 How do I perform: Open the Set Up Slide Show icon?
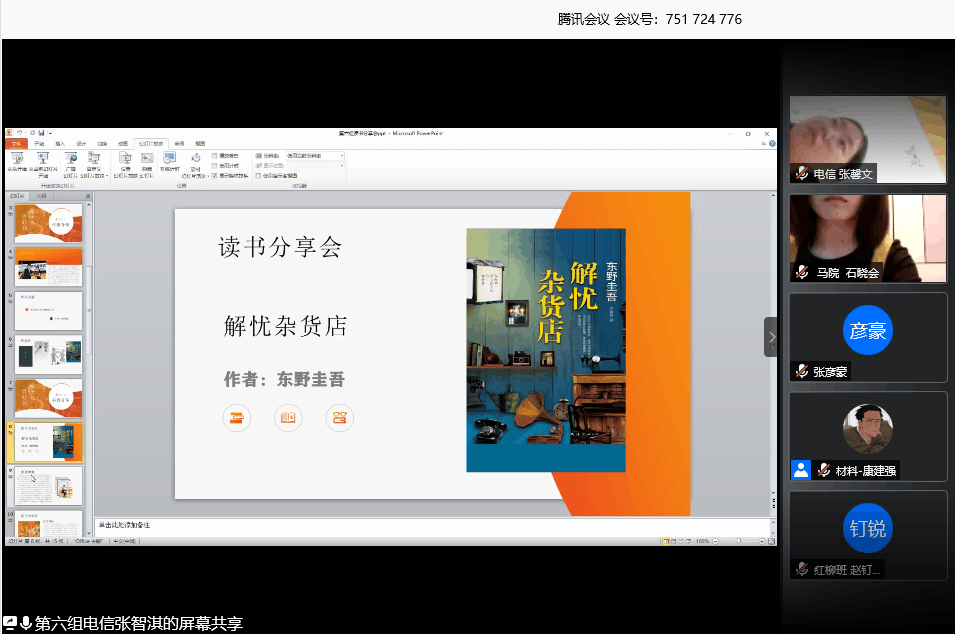[125, 161]
